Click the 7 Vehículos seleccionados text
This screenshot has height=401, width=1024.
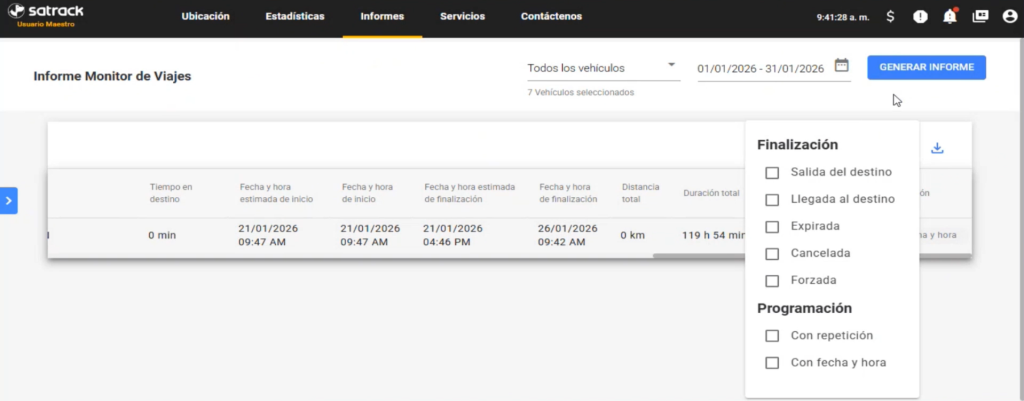[x=581, y=93]
